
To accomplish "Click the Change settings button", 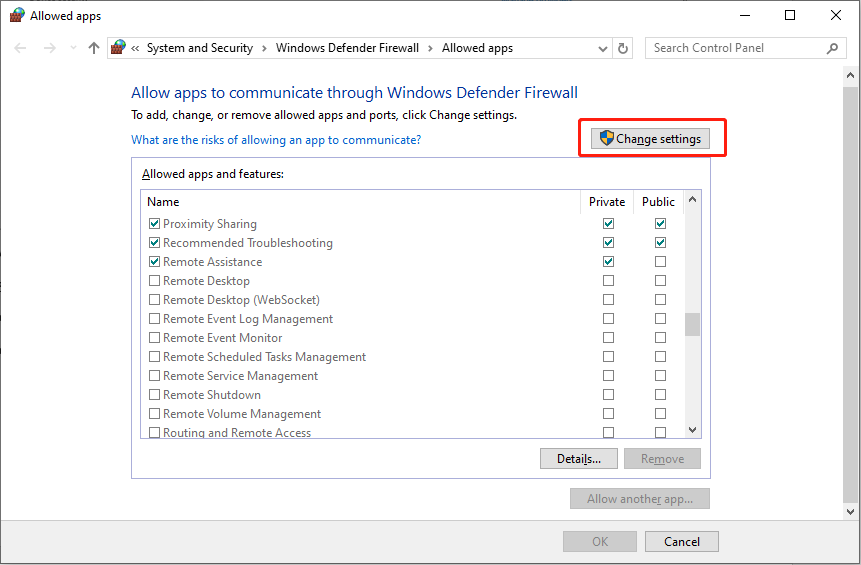I will 650,138.
